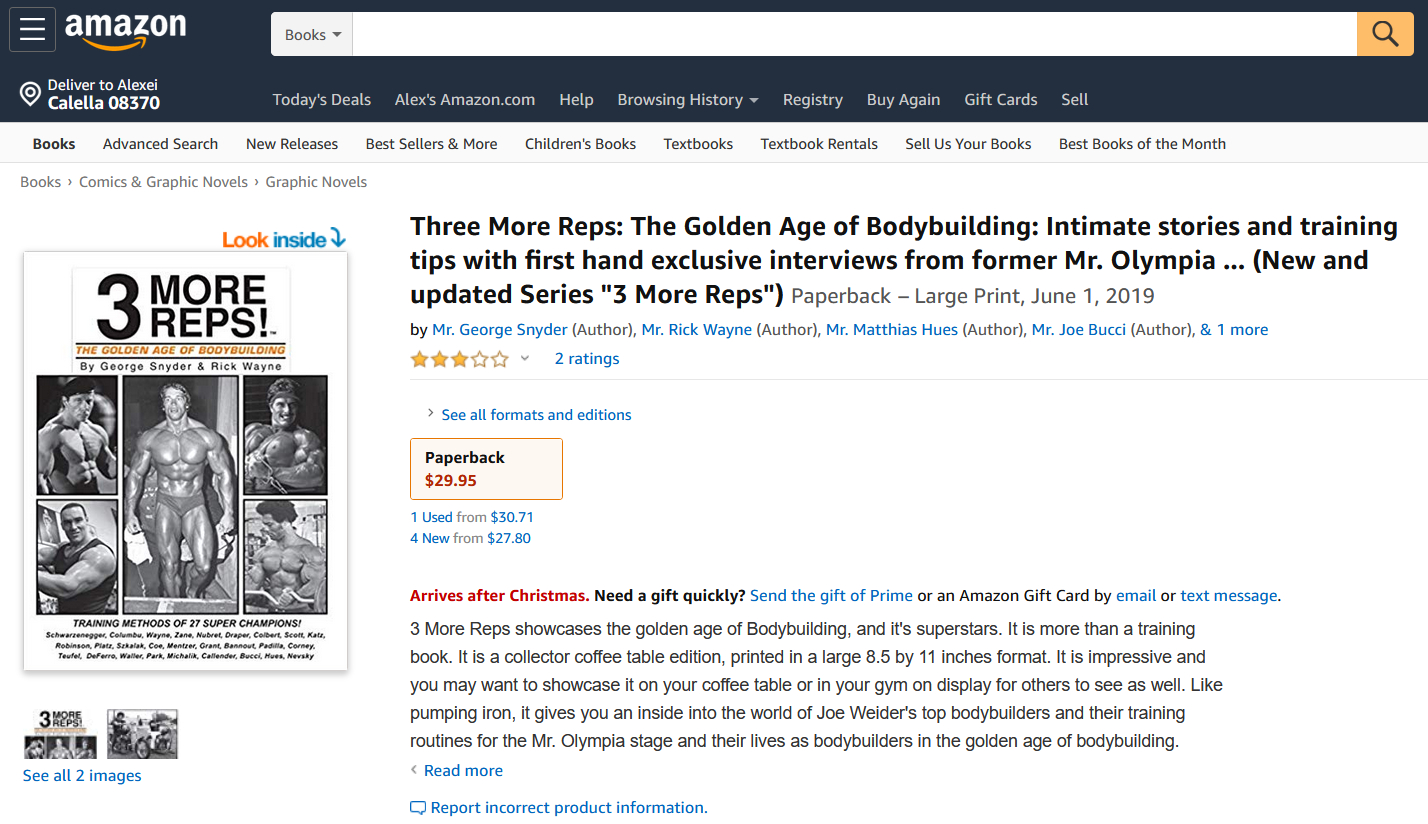Click the Amazon logo
This screenshot has height=824, width=1428.
point(125,30)
